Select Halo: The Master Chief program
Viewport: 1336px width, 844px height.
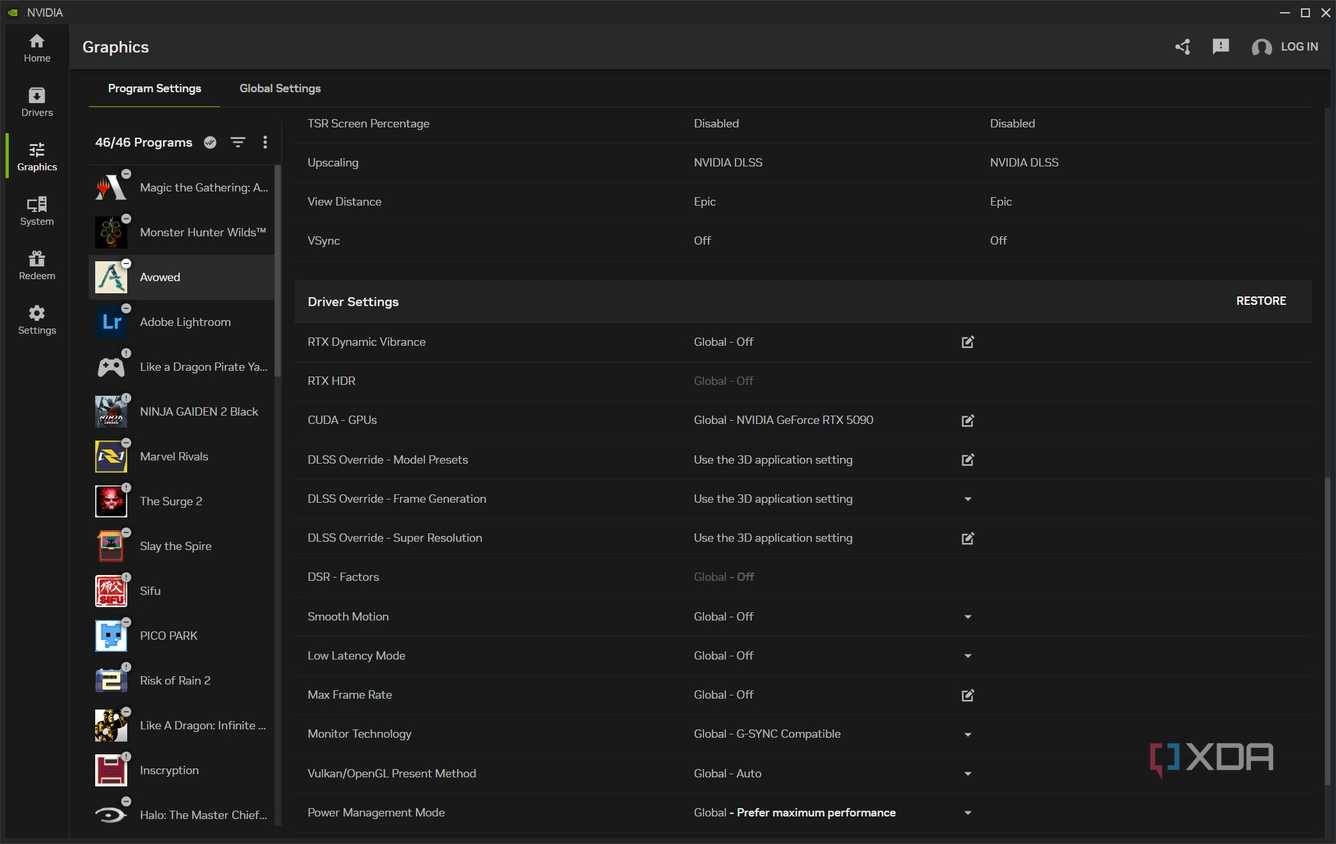tap(182, 815)
